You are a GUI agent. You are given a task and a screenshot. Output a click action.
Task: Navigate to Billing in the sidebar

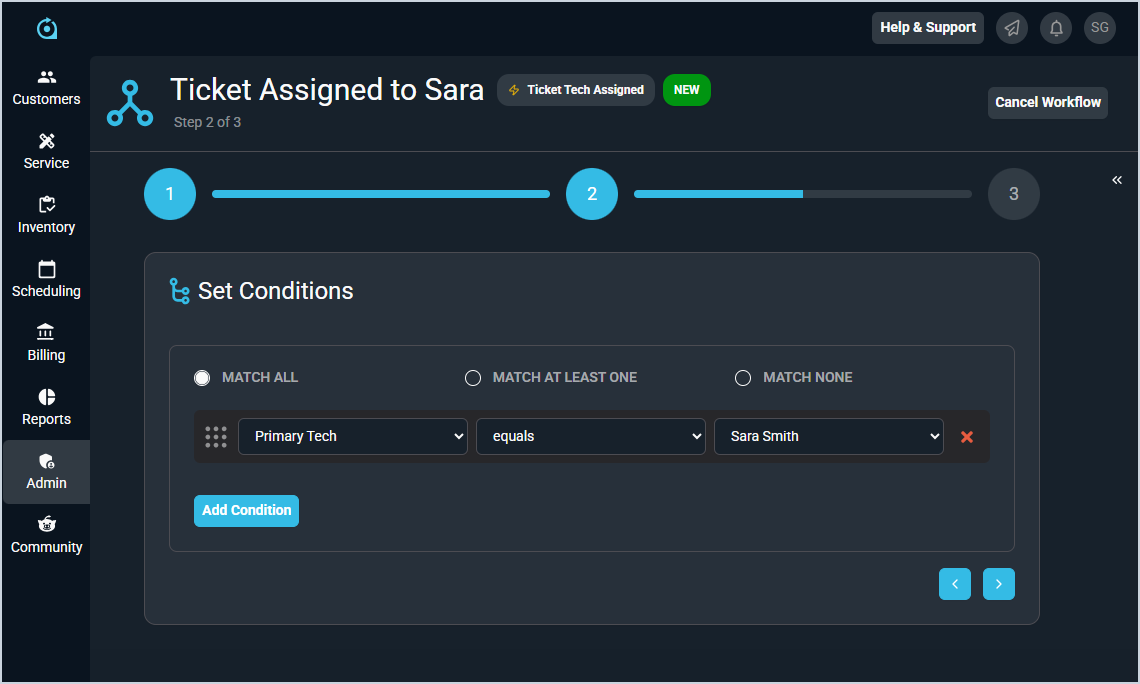point(46,344)
